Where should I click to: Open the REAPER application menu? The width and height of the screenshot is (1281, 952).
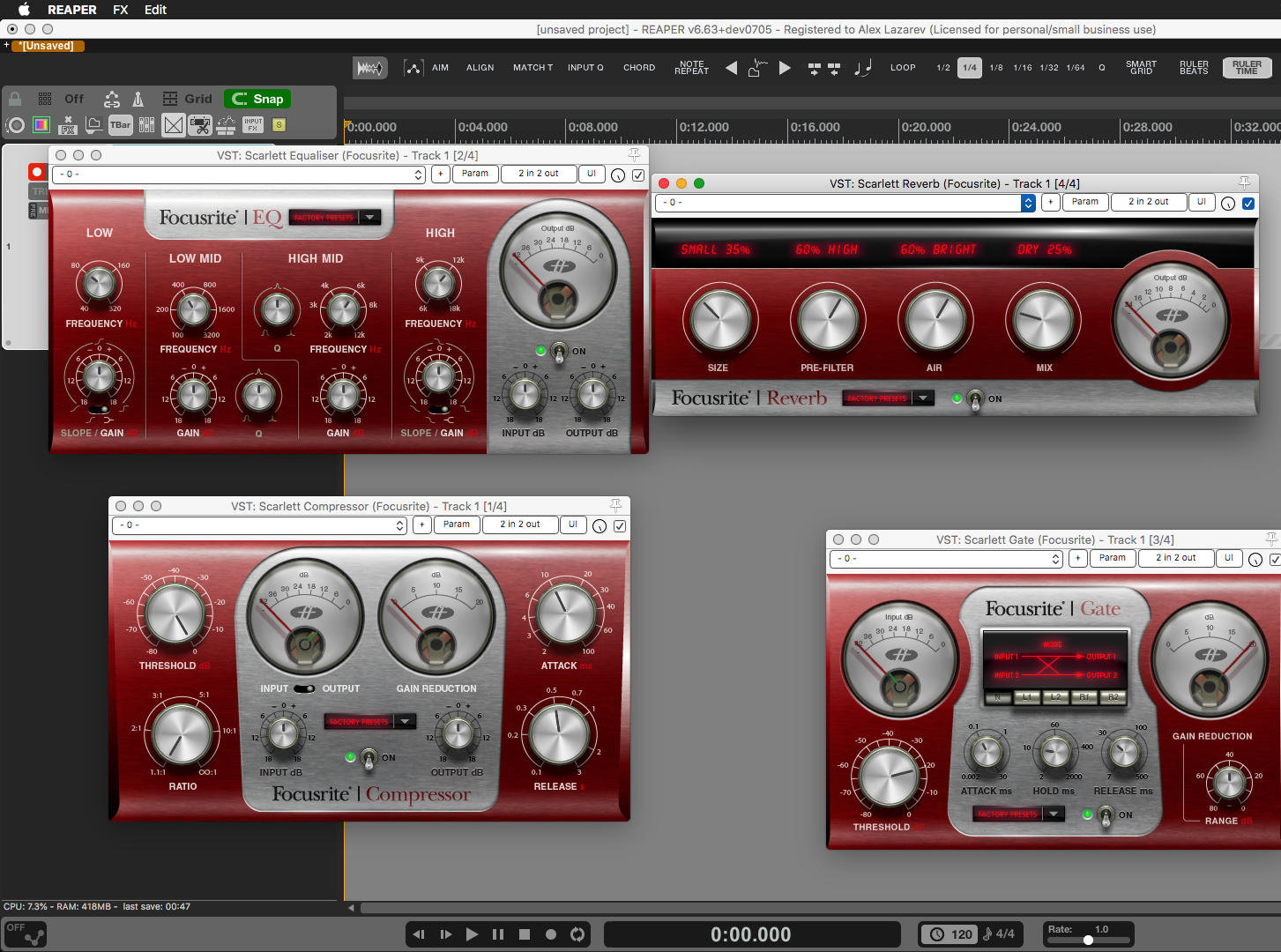tap(72, 10)
